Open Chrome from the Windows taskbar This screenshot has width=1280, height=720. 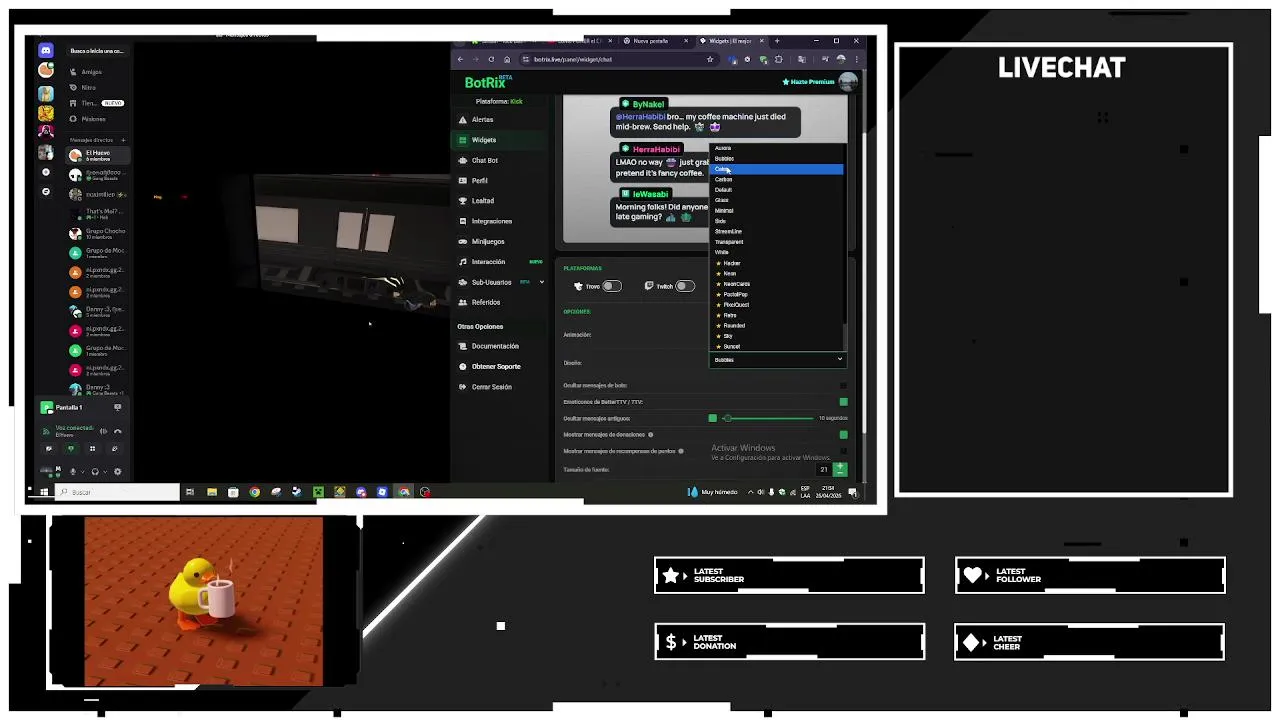click(x=254, y=492)
